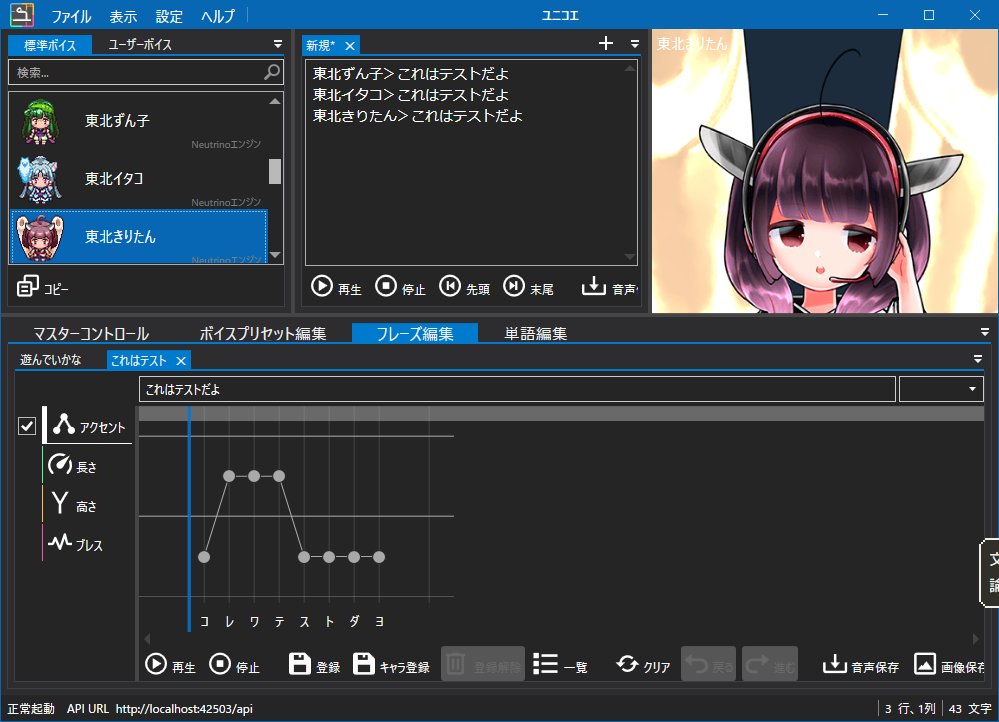This screenshot has height=722, width=999.
Task: Open the ヘルプ menu
Action: tap(218, 16)
